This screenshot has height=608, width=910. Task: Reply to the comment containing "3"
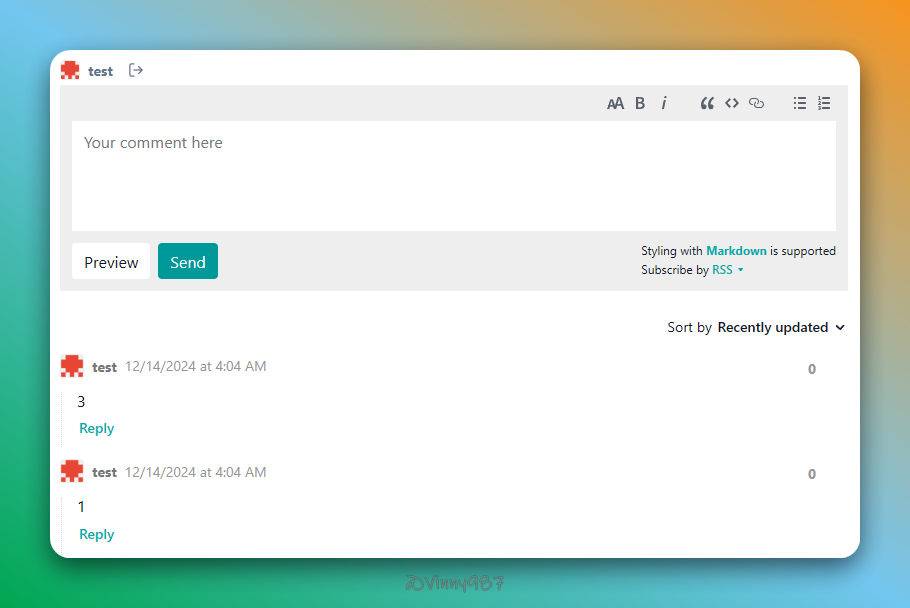pos(97,428)
